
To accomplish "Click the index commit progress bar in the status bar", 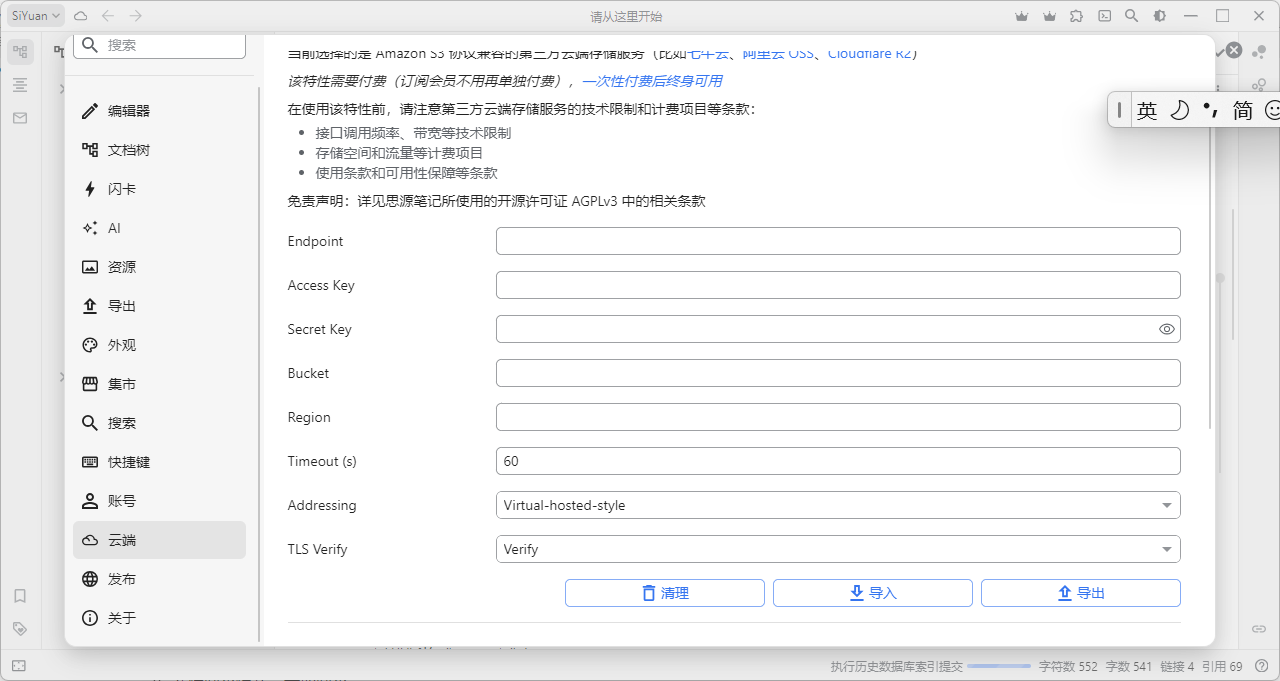I will pos(999,666).
